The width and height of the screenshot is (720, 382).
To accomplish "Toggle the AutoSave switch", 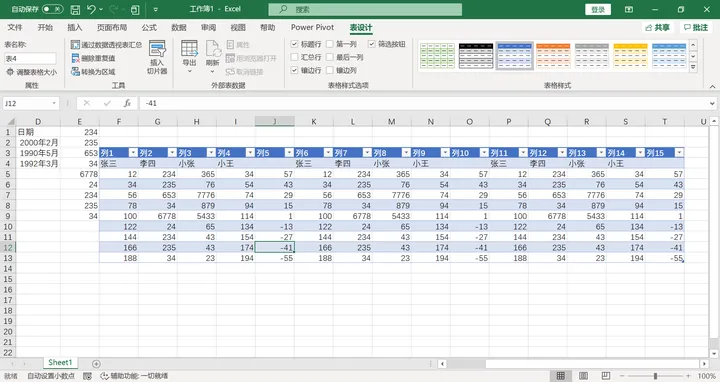I will pyautogui.click(x=52, y=9).
